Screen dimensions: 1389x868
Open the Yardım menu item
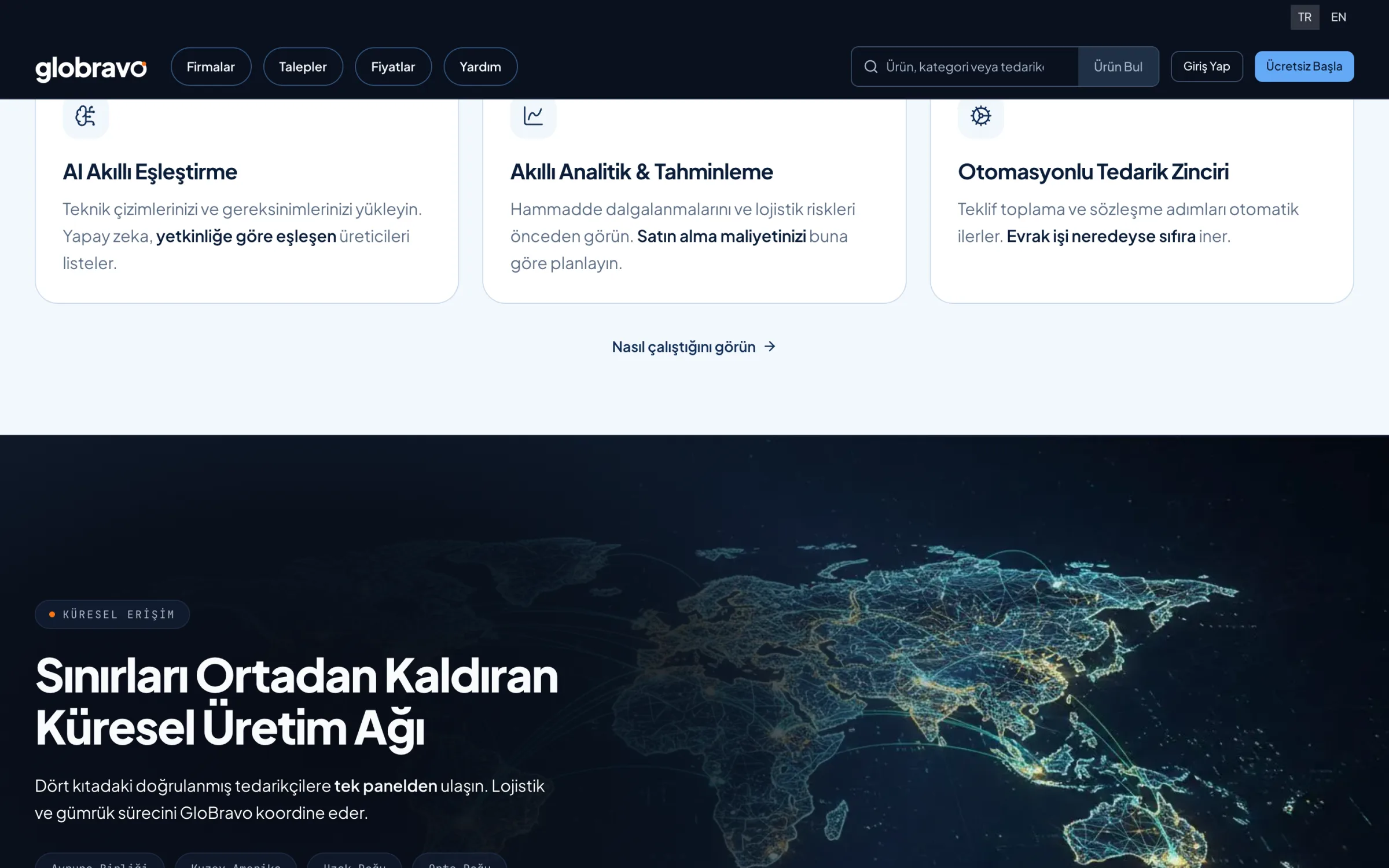(480, 67)
